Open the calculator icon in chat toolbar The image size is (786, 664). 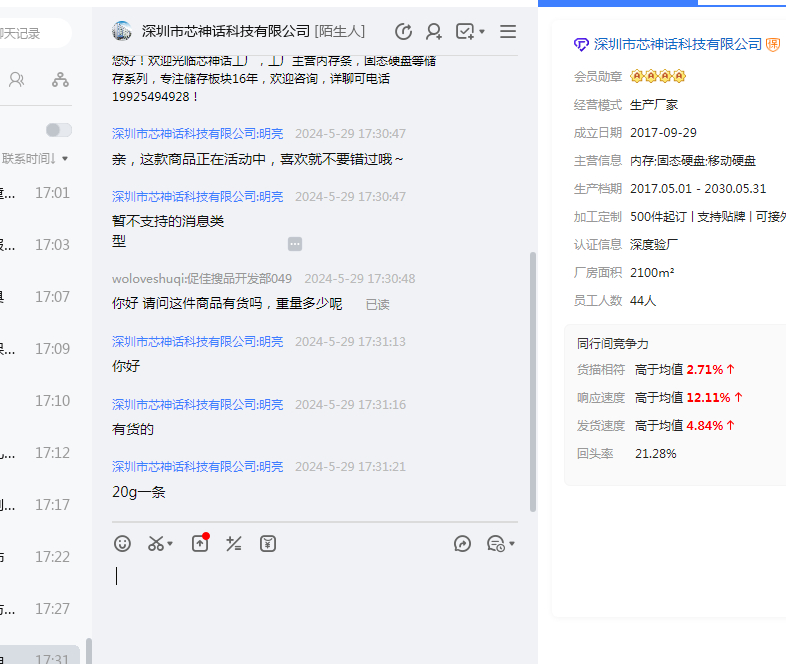point(234,543)
